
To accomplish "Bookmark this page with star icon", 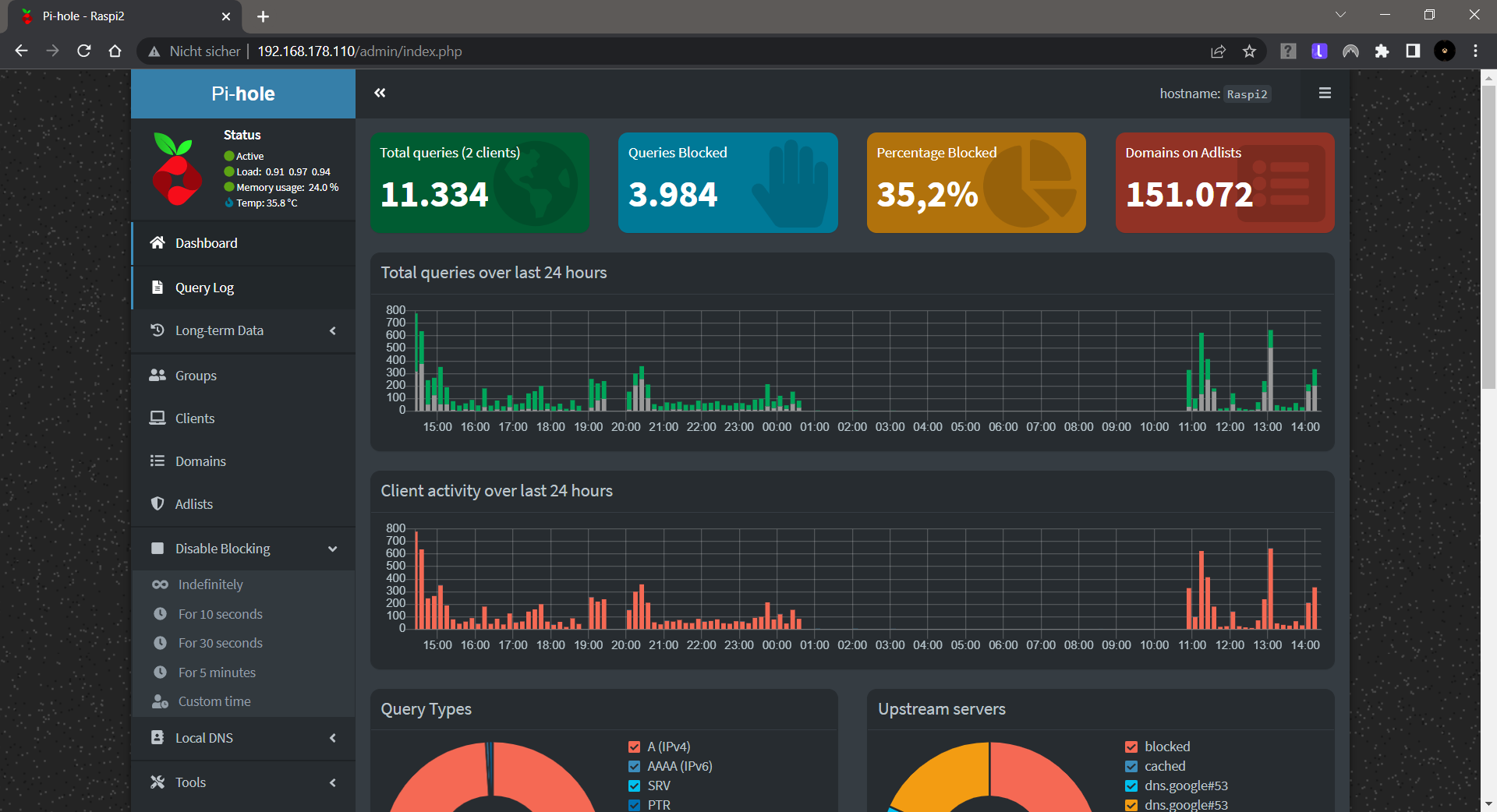I will coord(1249,51).
